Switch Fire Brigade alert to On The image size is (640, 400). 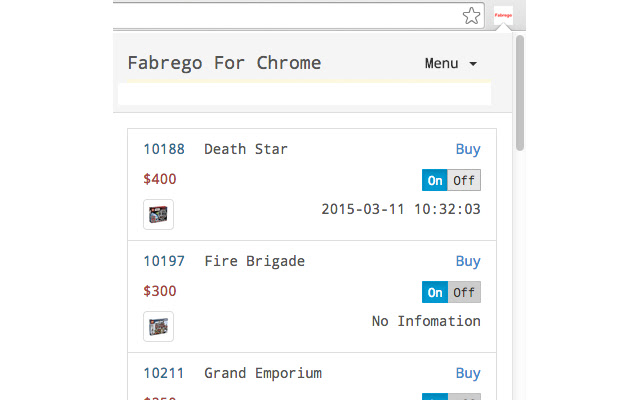[x=435, y=292]
